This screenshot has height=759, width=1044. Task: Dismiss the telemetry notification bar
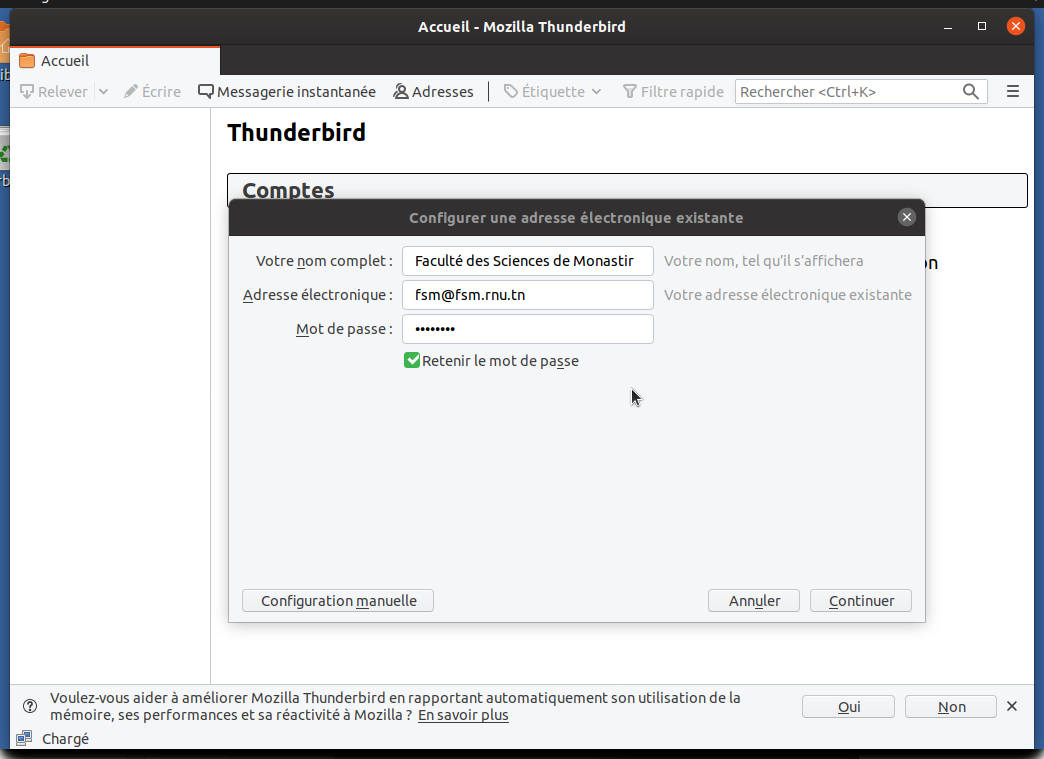point(1012,706)
